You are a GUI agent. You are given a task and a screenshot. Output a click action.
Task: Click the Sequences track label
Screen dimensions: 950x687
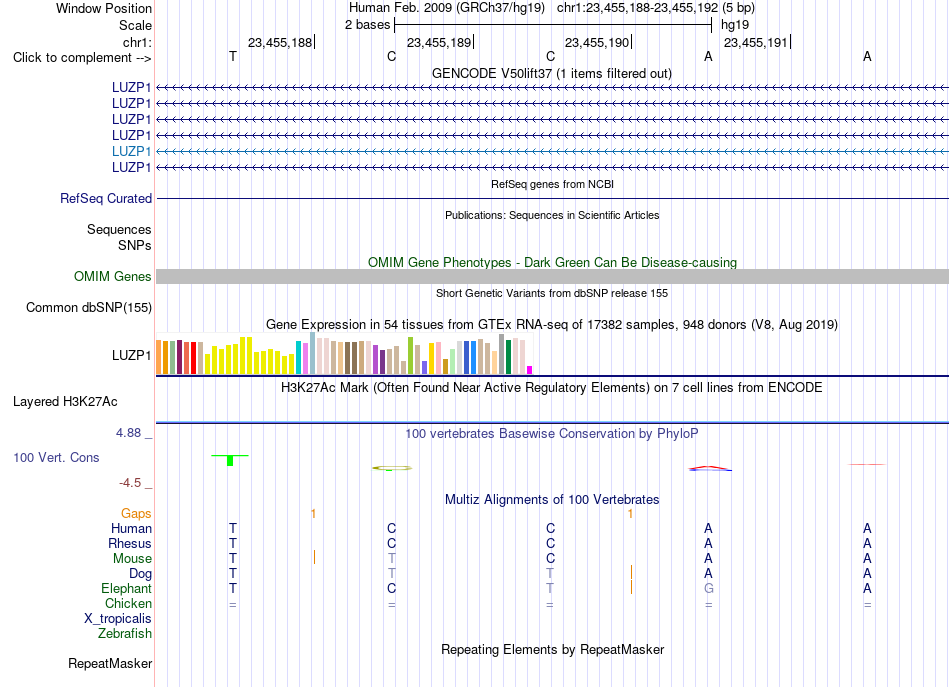pos(119,230)
